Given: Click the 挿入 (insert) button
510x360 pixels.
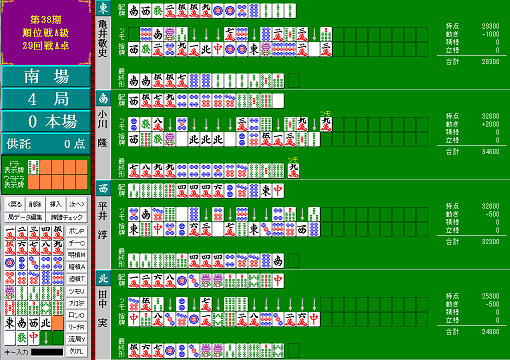Looking at the screenshot, I should [56, 204].
